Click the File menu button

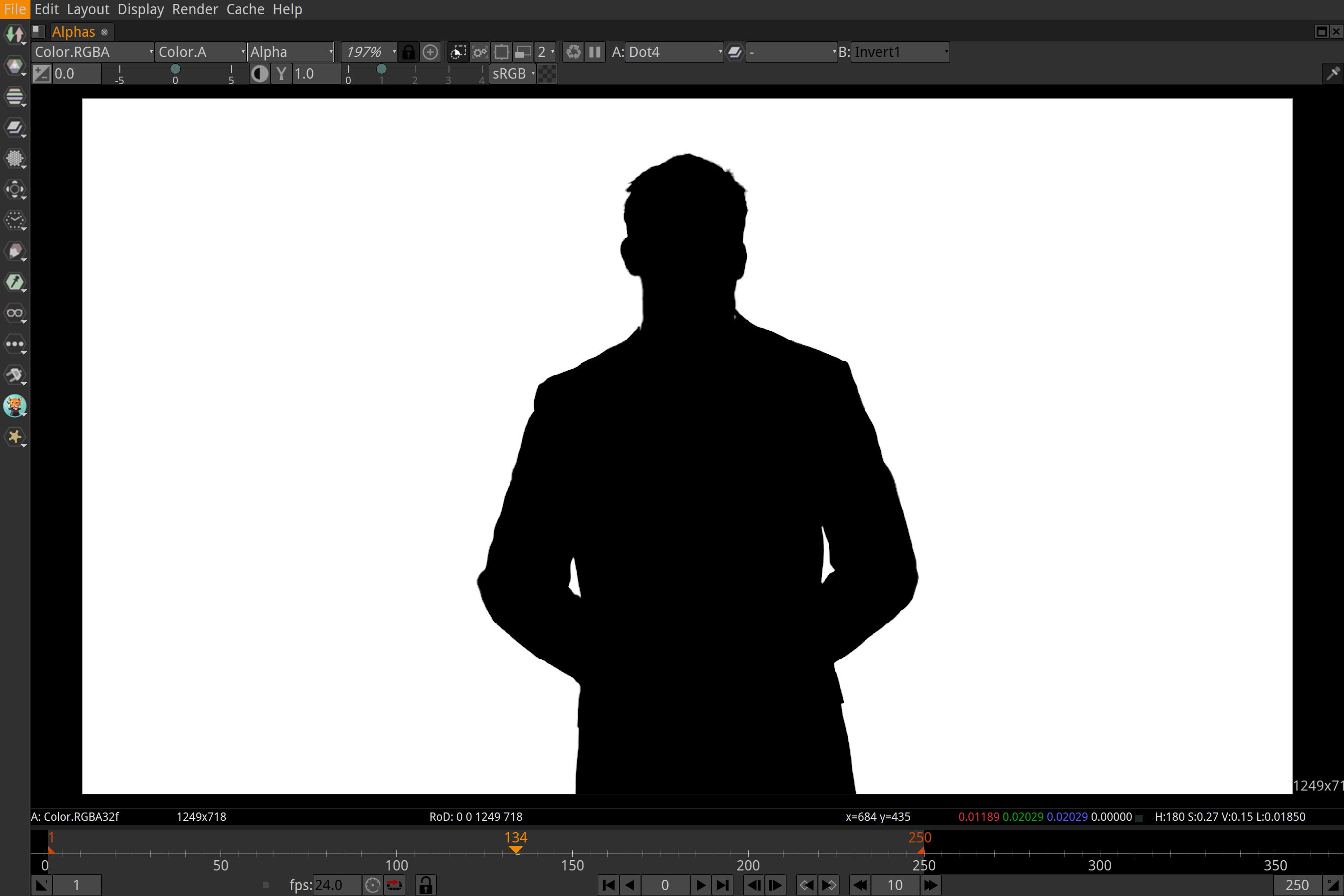15,9
